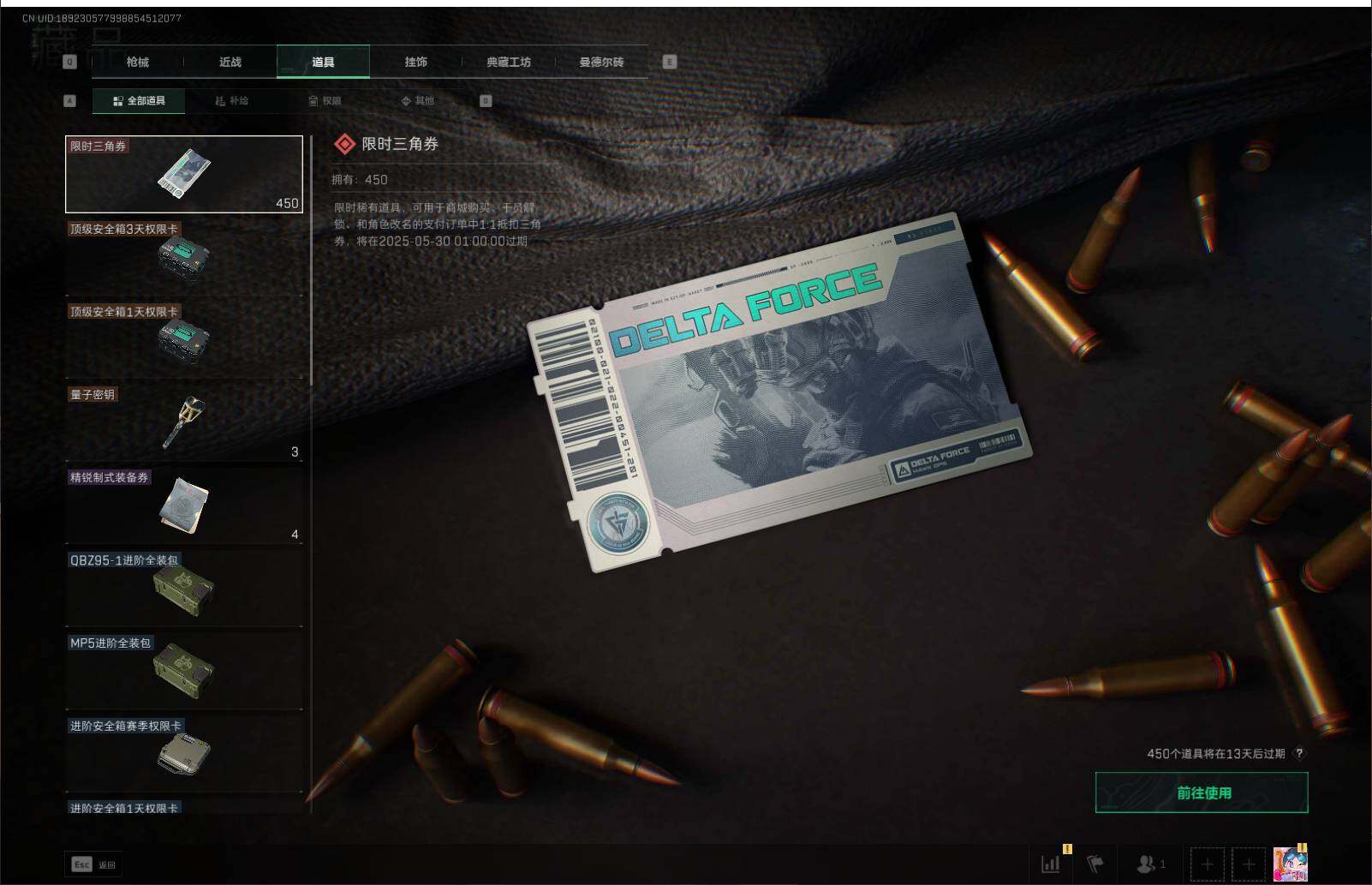Open the 枪械 weapons tab
This screenshot has width=1372, height=885.
(137, 62)
